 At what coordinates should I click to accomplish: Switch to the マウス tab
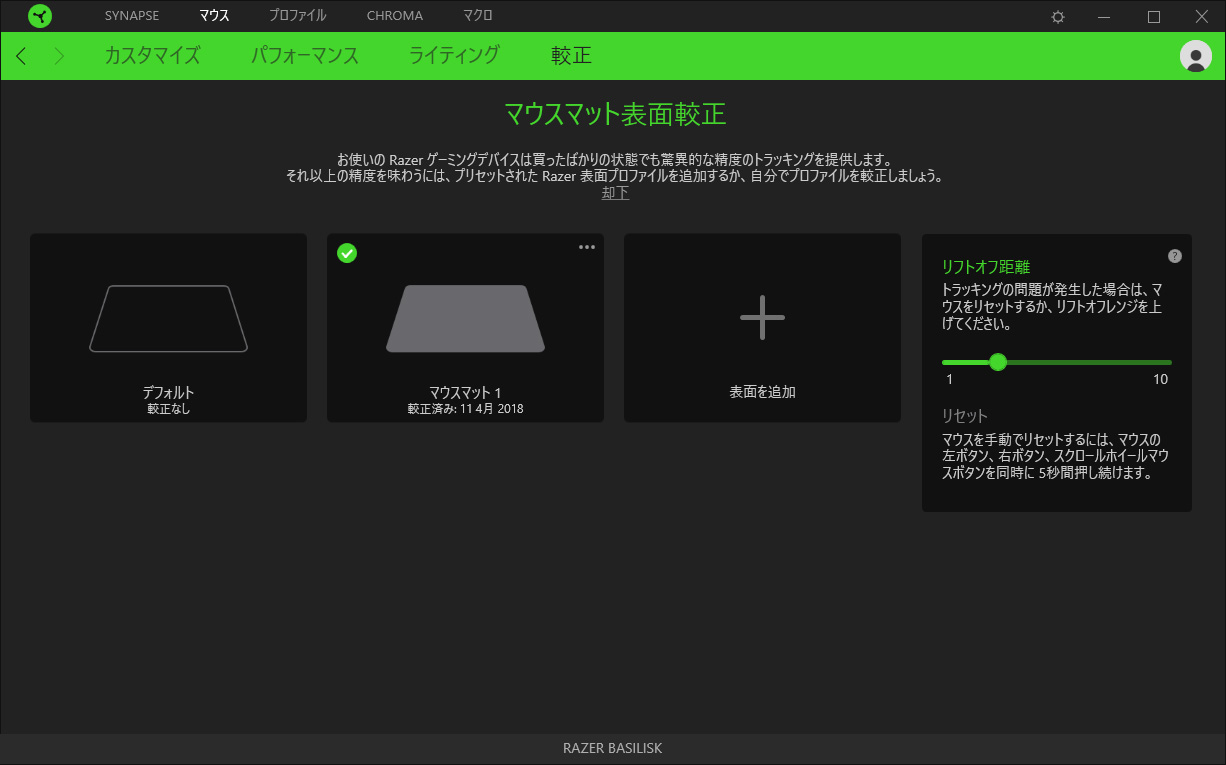tap(214, 16)
